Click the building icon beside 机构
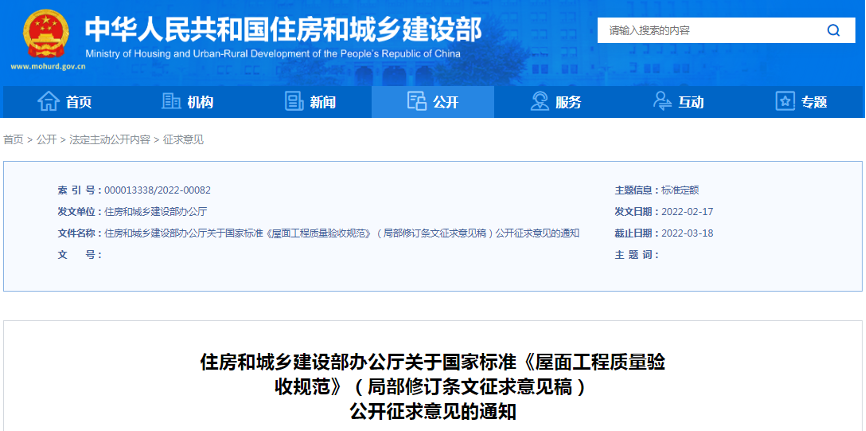Viewport: 866px width, 431px height. click(171, 101)
